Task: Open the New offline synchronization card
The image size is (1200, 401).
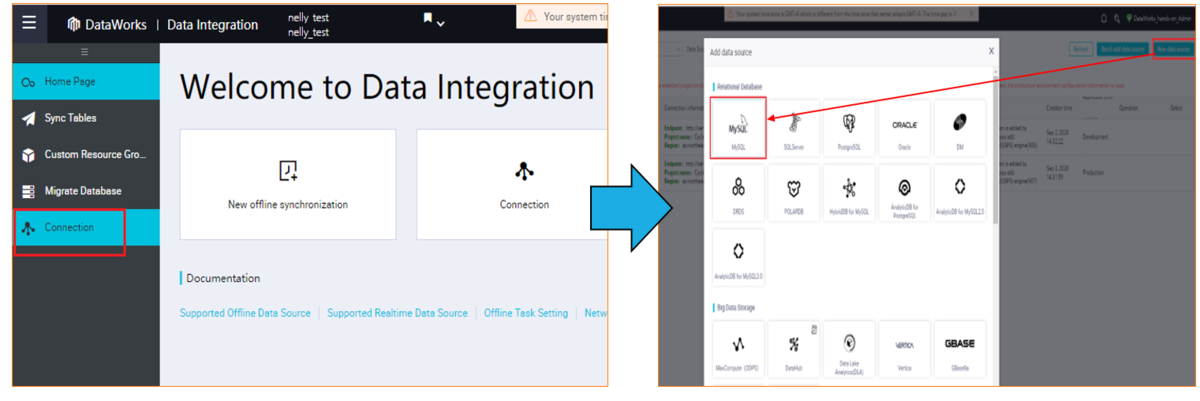Action: tap(288, 184)
